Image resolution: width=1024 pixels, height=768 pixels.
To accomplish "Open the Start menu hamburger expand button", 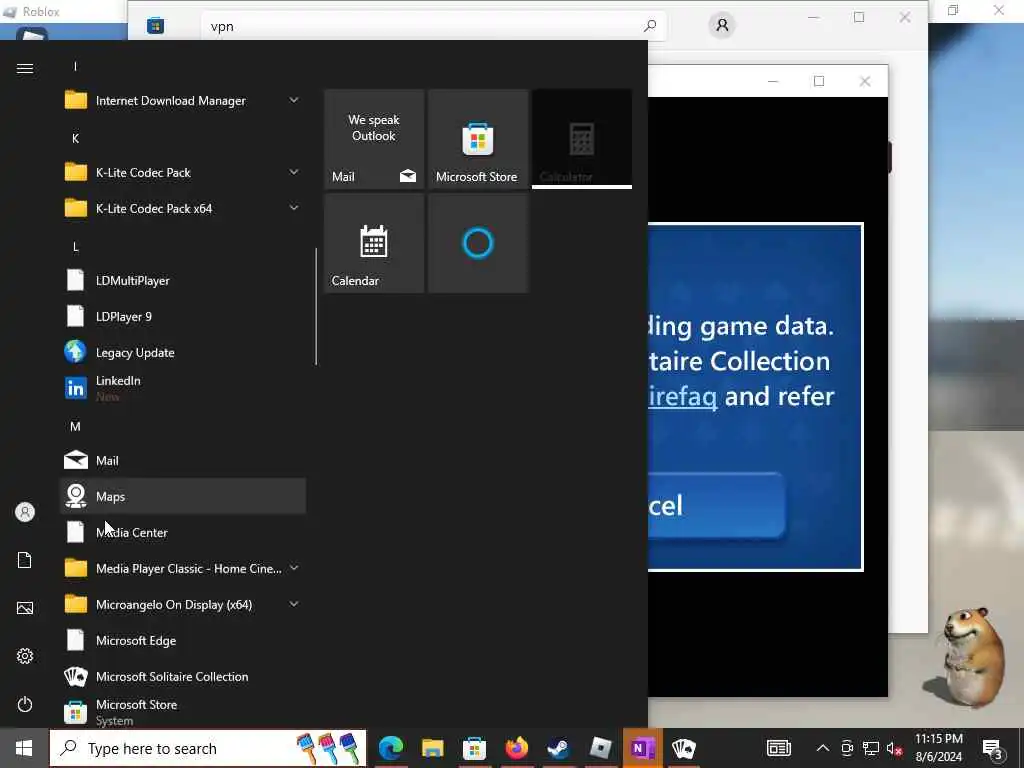I will pos(25,69).
